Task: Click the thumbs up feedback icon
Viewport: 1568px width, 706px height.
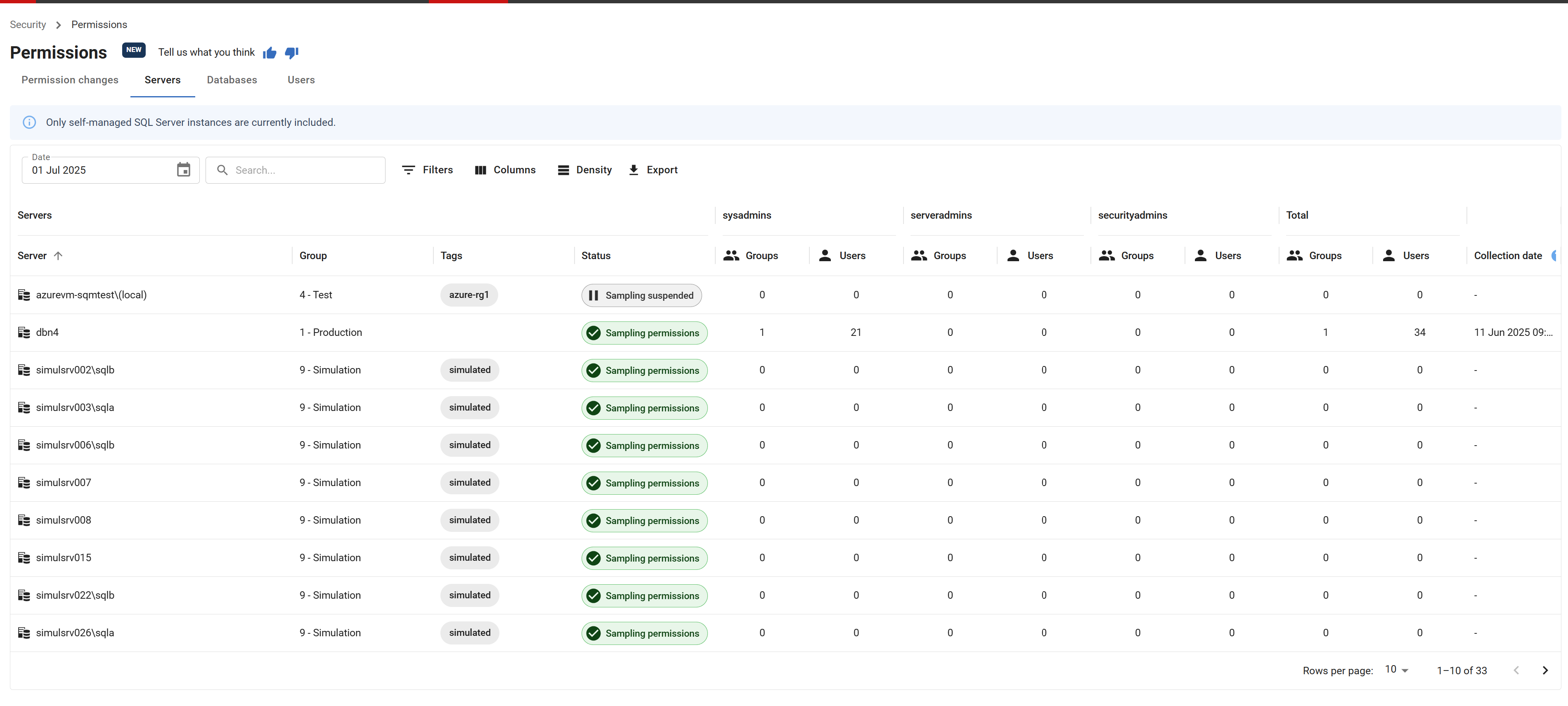Action: click(x=270, y=53)
